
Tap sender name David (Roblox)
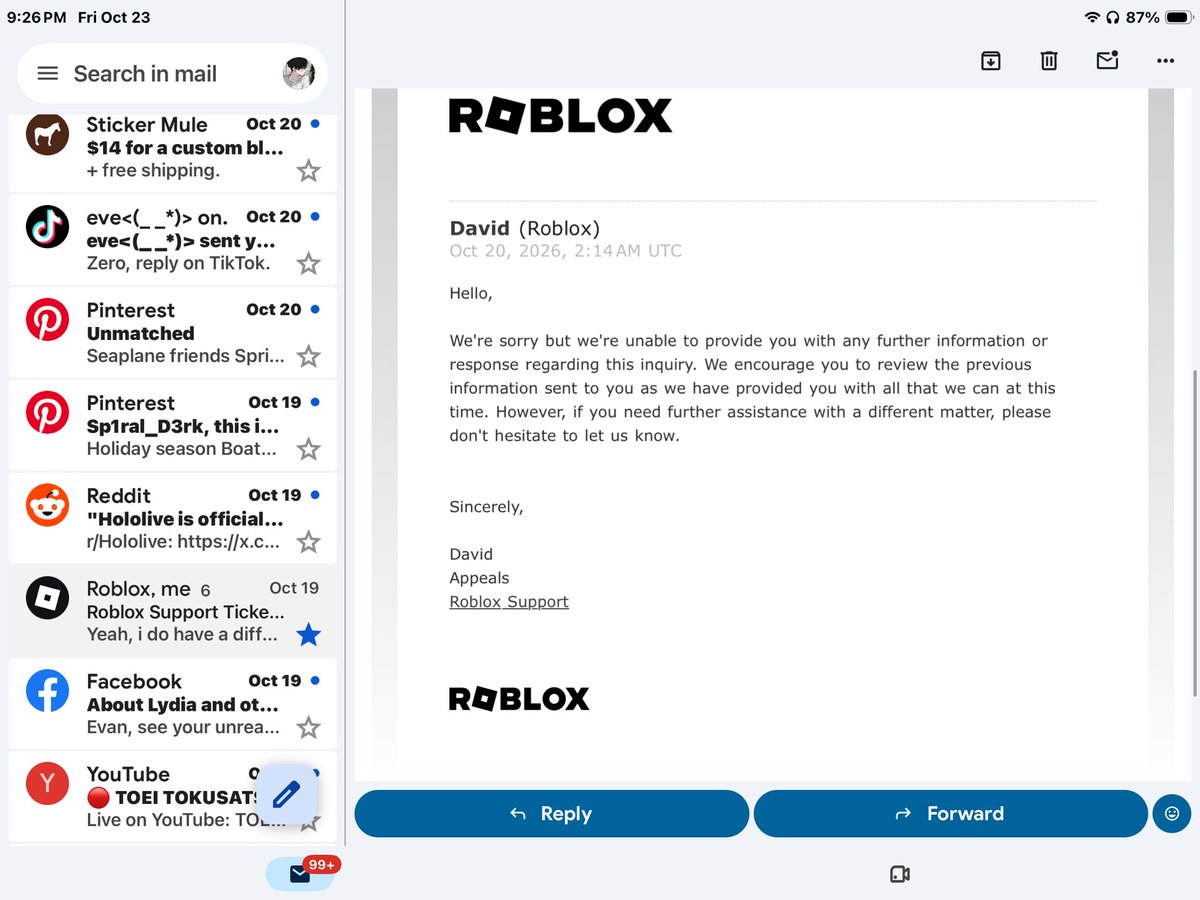pyautogui.click(x=525, y=228)
